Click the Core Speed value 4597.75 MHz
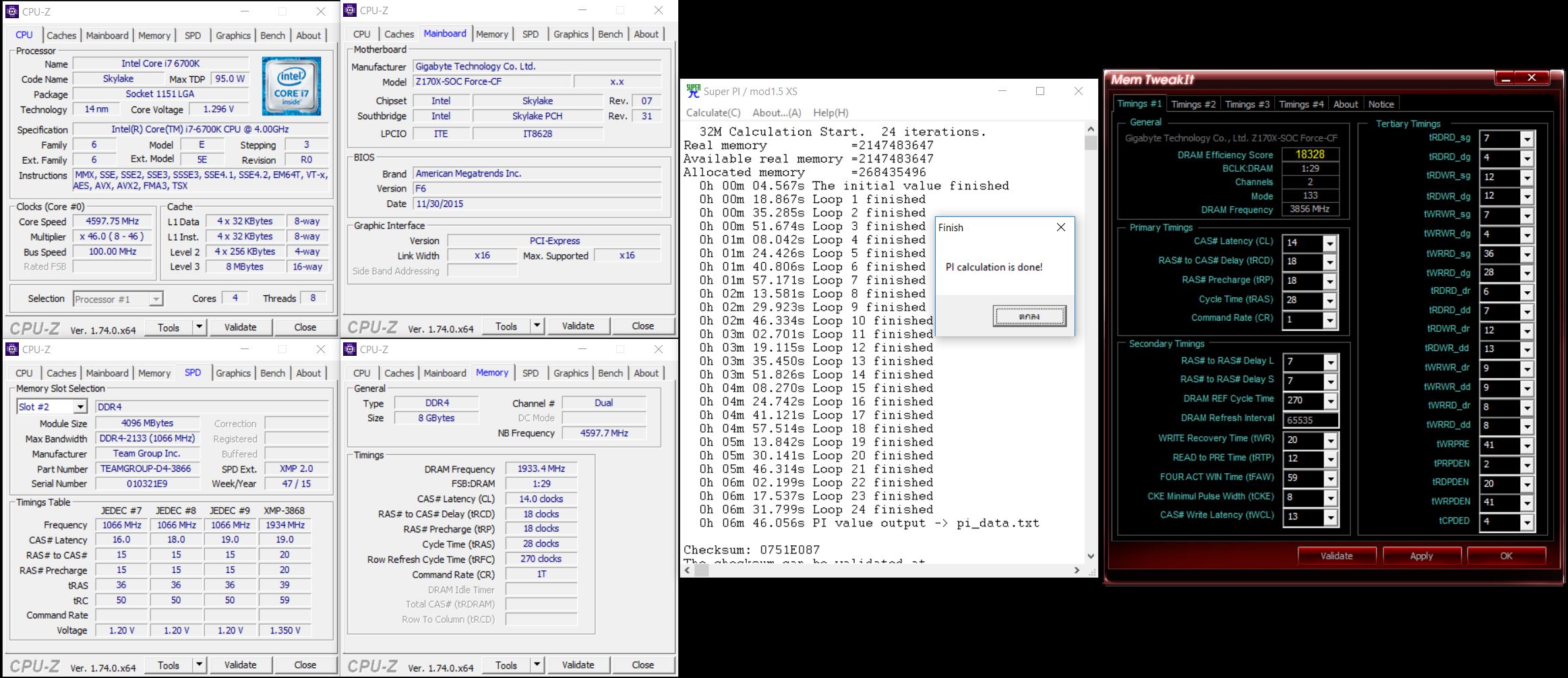Viewport: 1568px width, 678px height. coord(112,221)
